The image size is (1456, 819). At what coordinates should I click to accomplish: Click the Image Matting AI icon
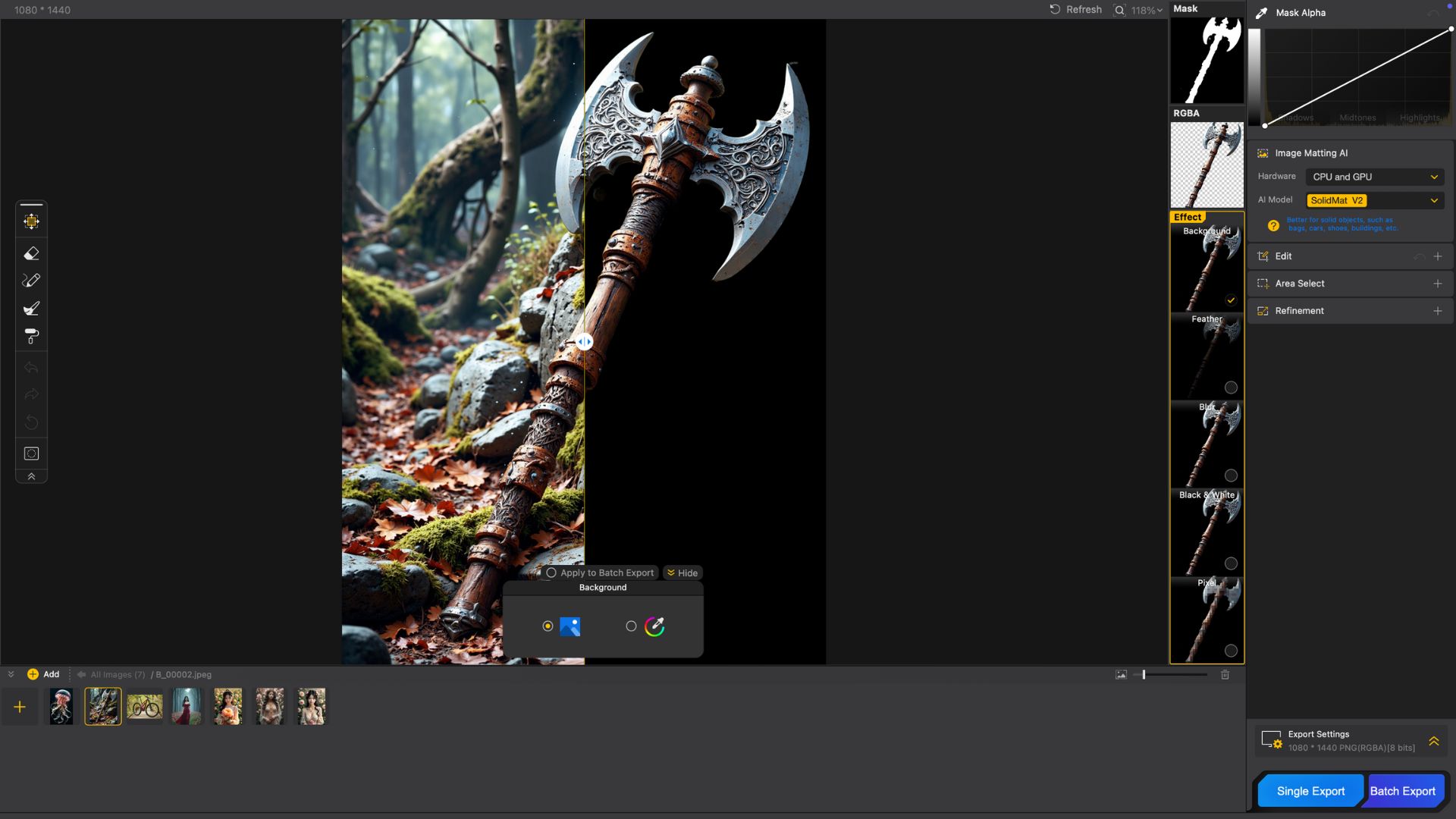pyautogui.click(x=1263, y=153)
